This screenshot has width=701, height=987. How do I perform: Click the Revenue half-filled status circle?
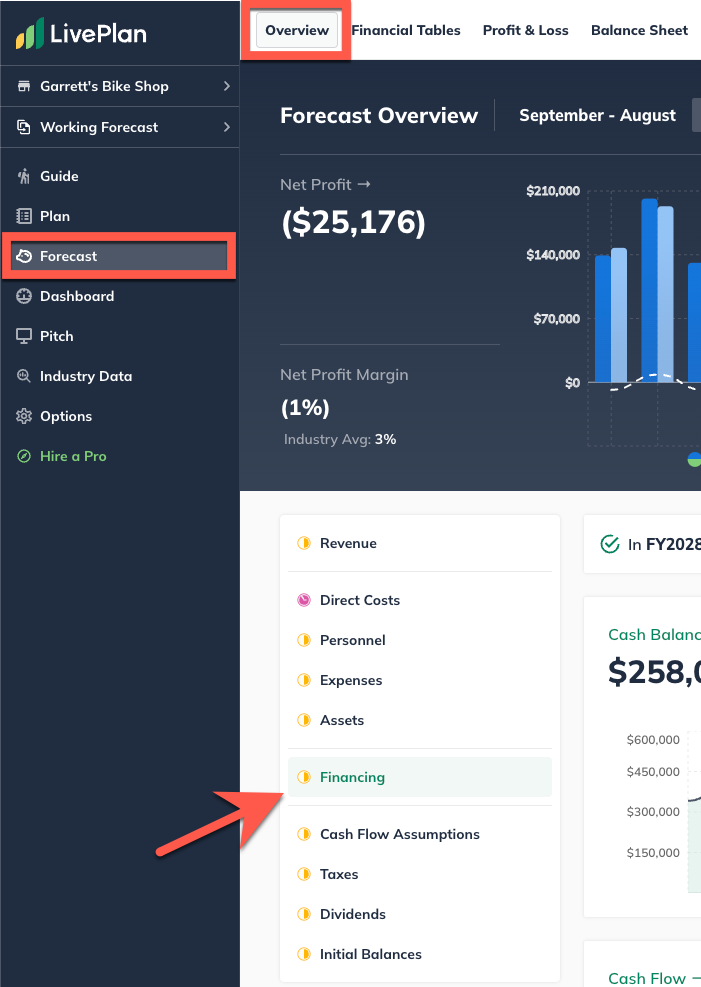tap(304, 543)
